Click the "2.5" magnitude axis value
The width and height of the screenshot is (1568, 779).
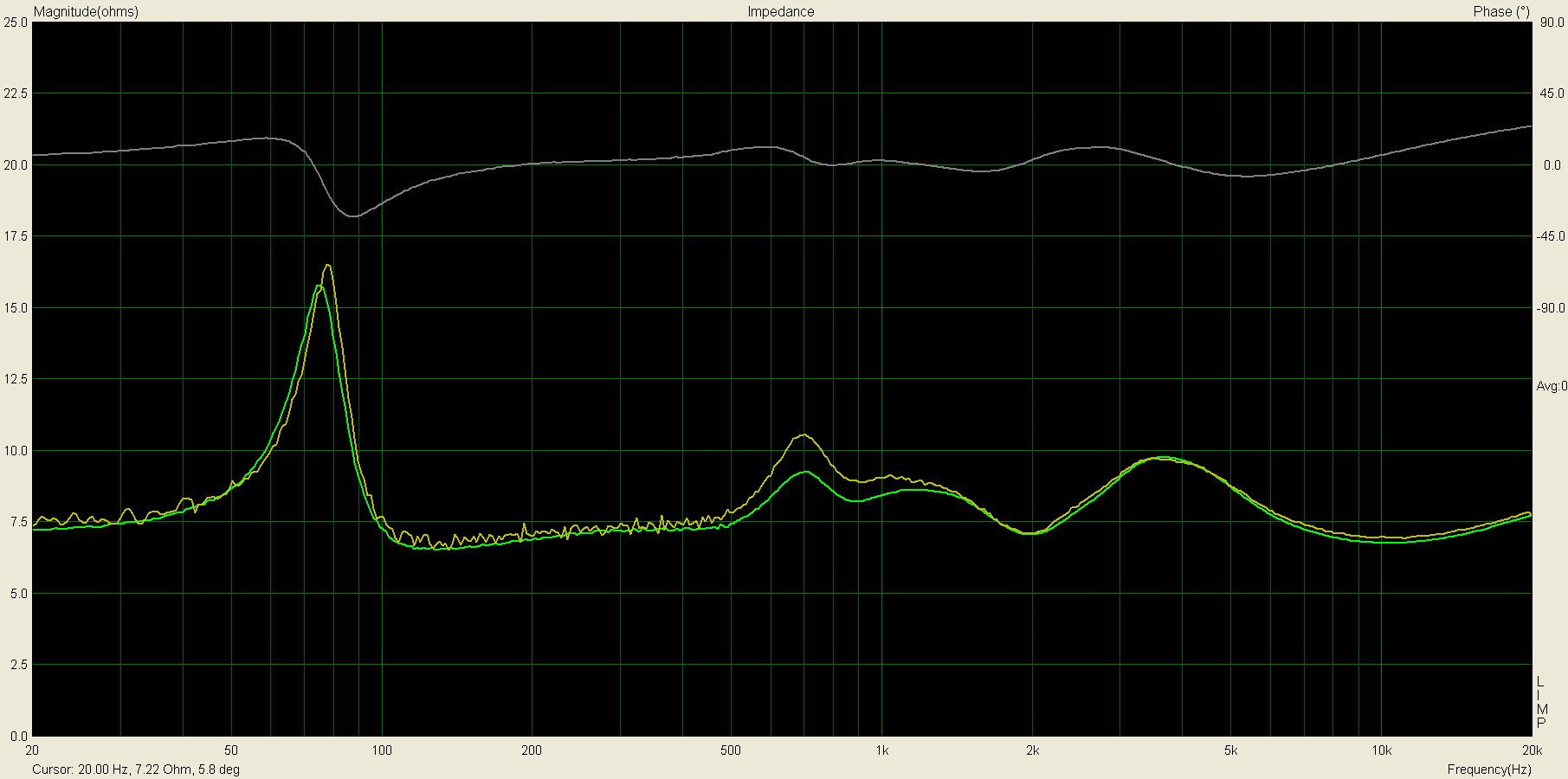pyautogui.click(x=18, y=665)
